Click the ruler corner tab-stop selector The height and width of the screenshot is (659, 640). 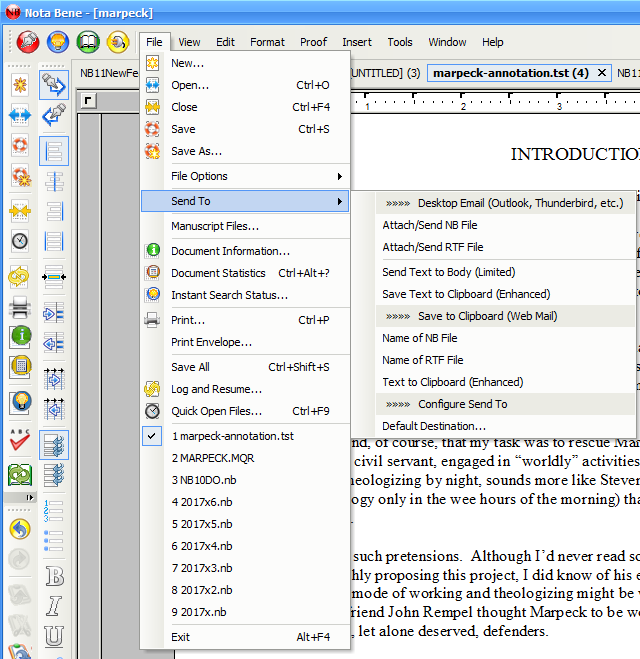(88, 100)
